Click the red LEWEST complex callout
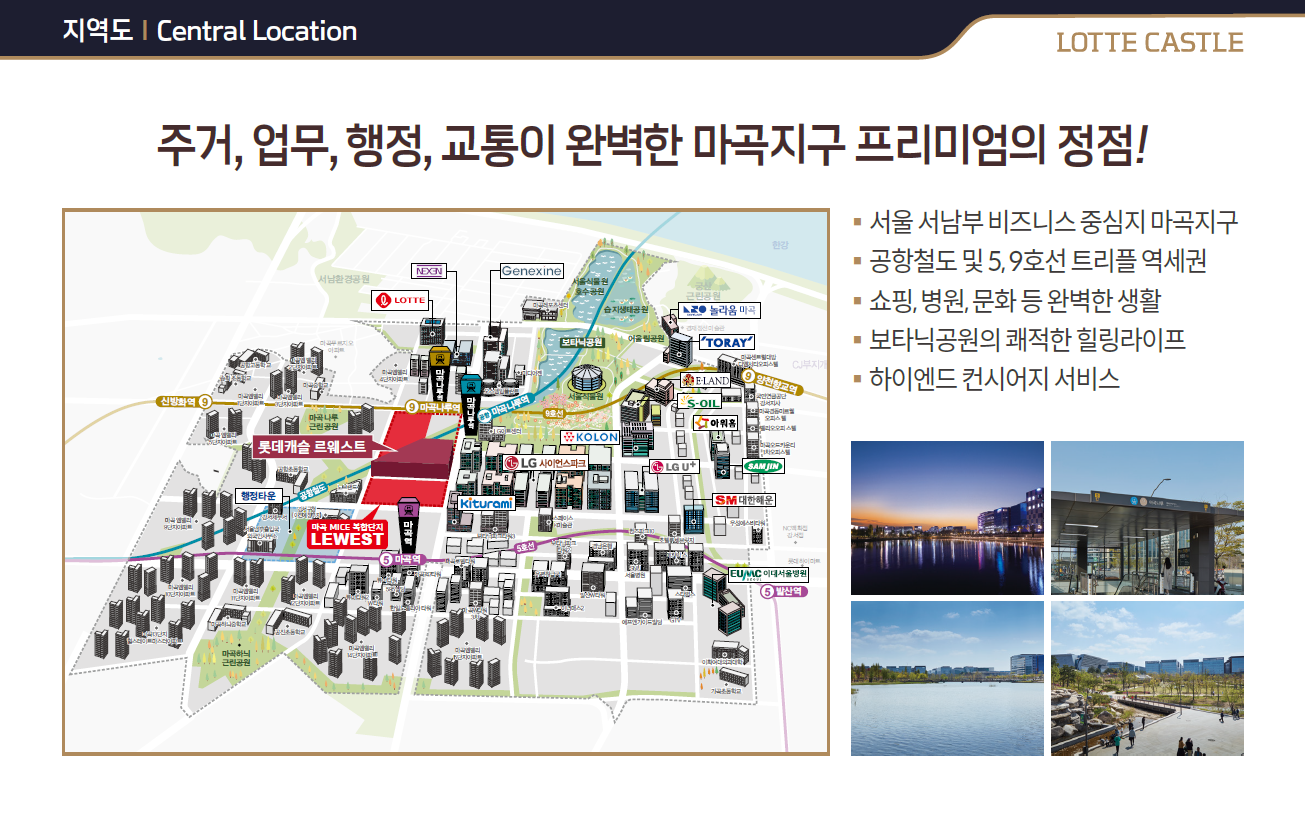The image size is (1305, 819). (x=347, y=534)
